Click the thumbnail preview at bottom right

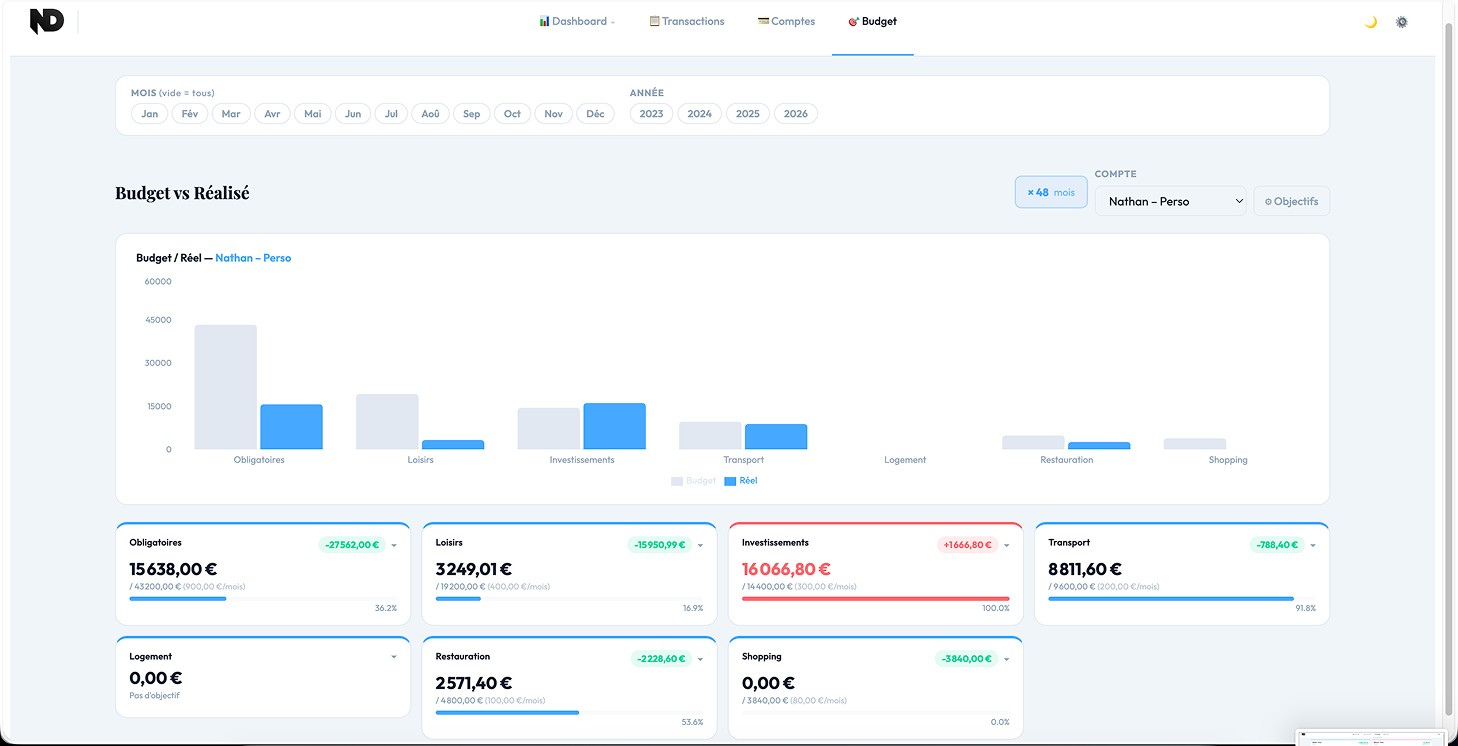[x=1370, y=738]
